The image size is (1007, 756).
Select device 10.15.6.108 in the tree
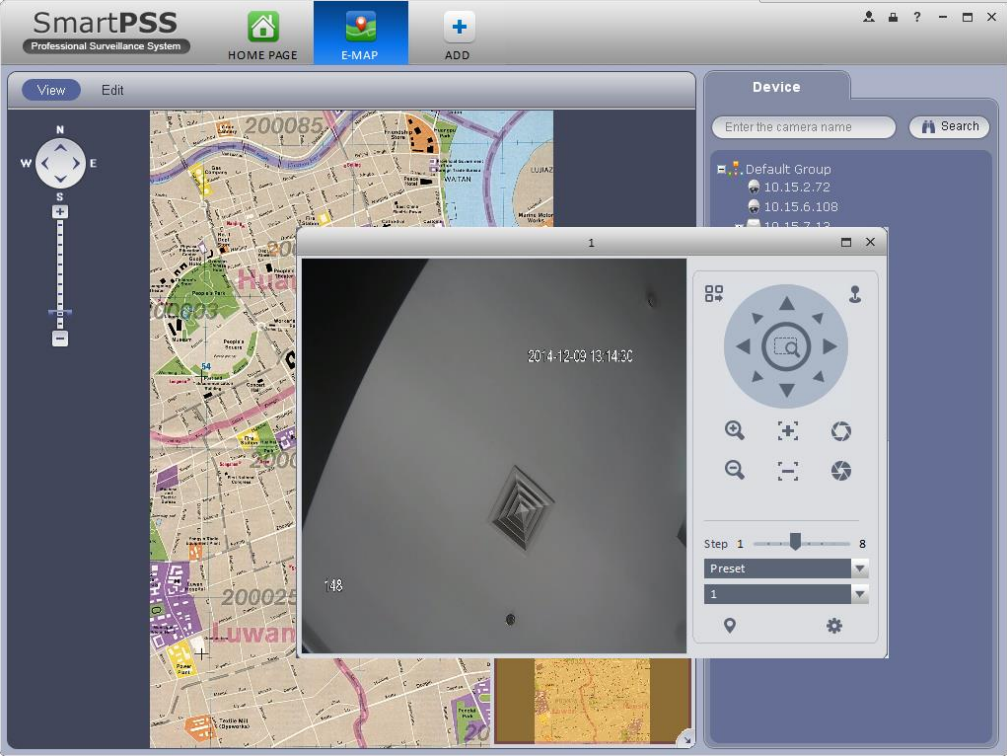click(800, 207)
